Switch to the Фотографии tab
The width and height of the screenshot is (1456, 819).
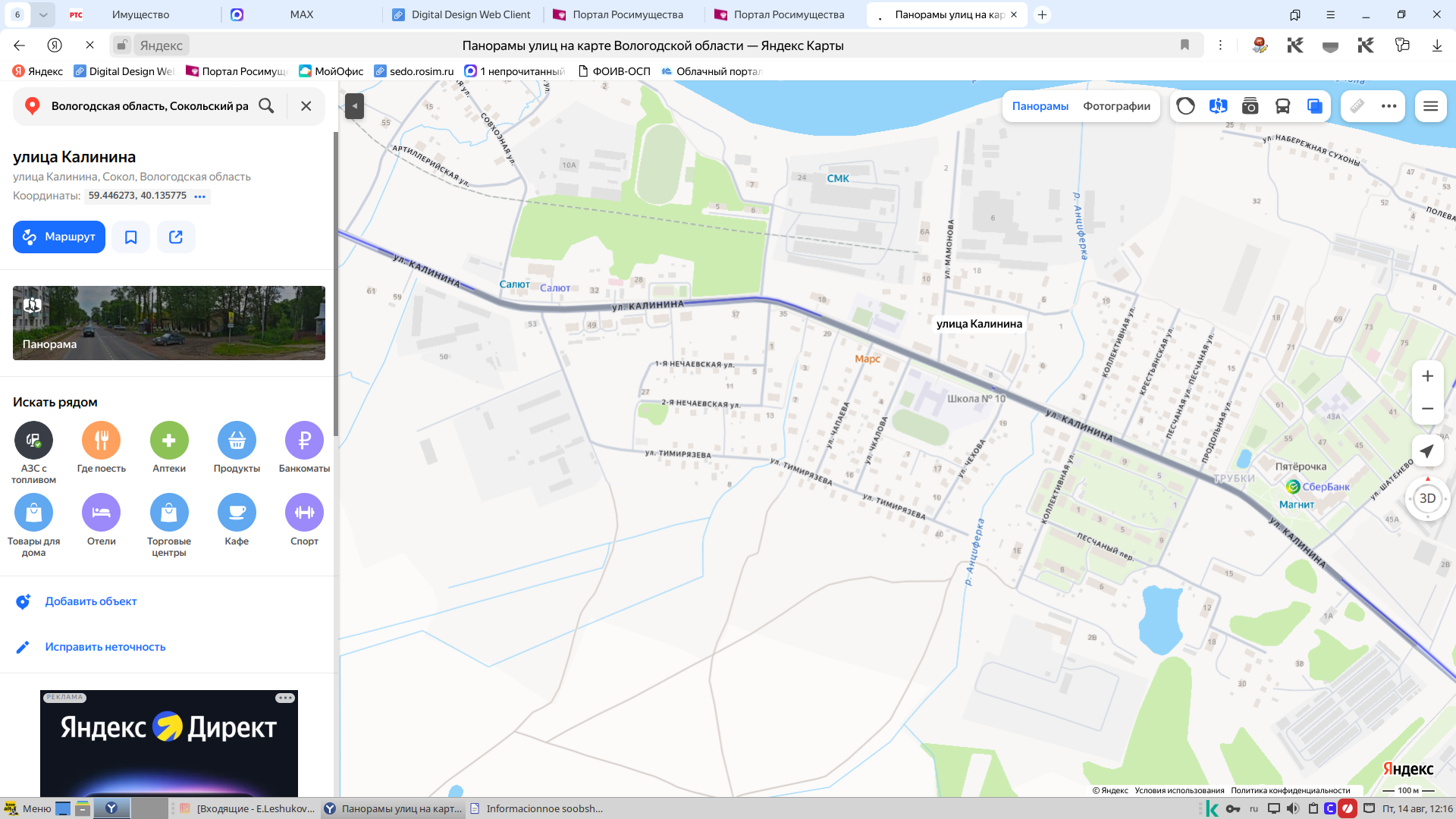[x=1116, y=106]
